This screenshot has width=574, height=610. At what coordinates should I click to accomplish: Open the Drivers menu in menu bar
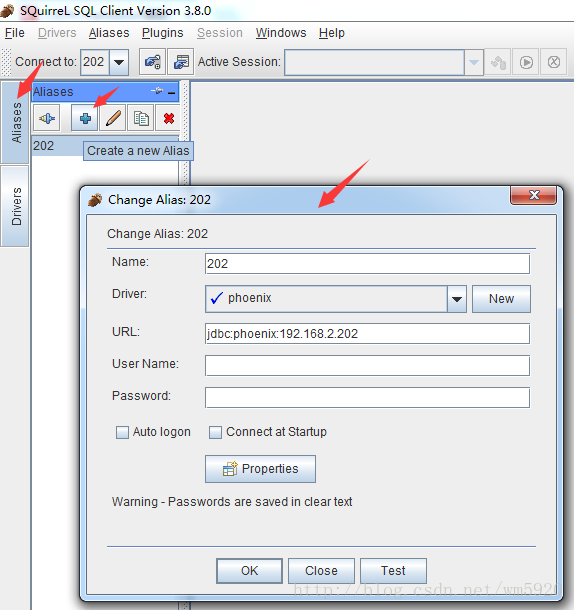(57, 33)
